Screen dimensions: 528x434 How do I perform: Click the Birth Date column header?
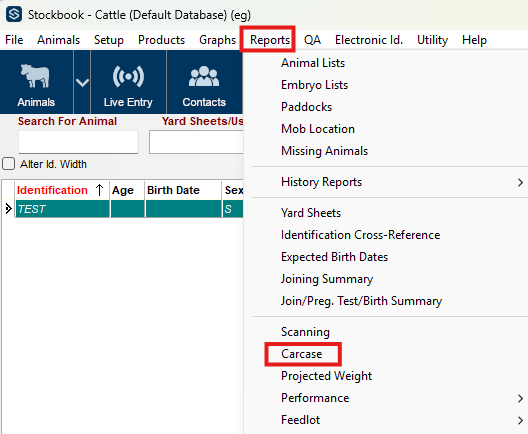click(173, 190)
